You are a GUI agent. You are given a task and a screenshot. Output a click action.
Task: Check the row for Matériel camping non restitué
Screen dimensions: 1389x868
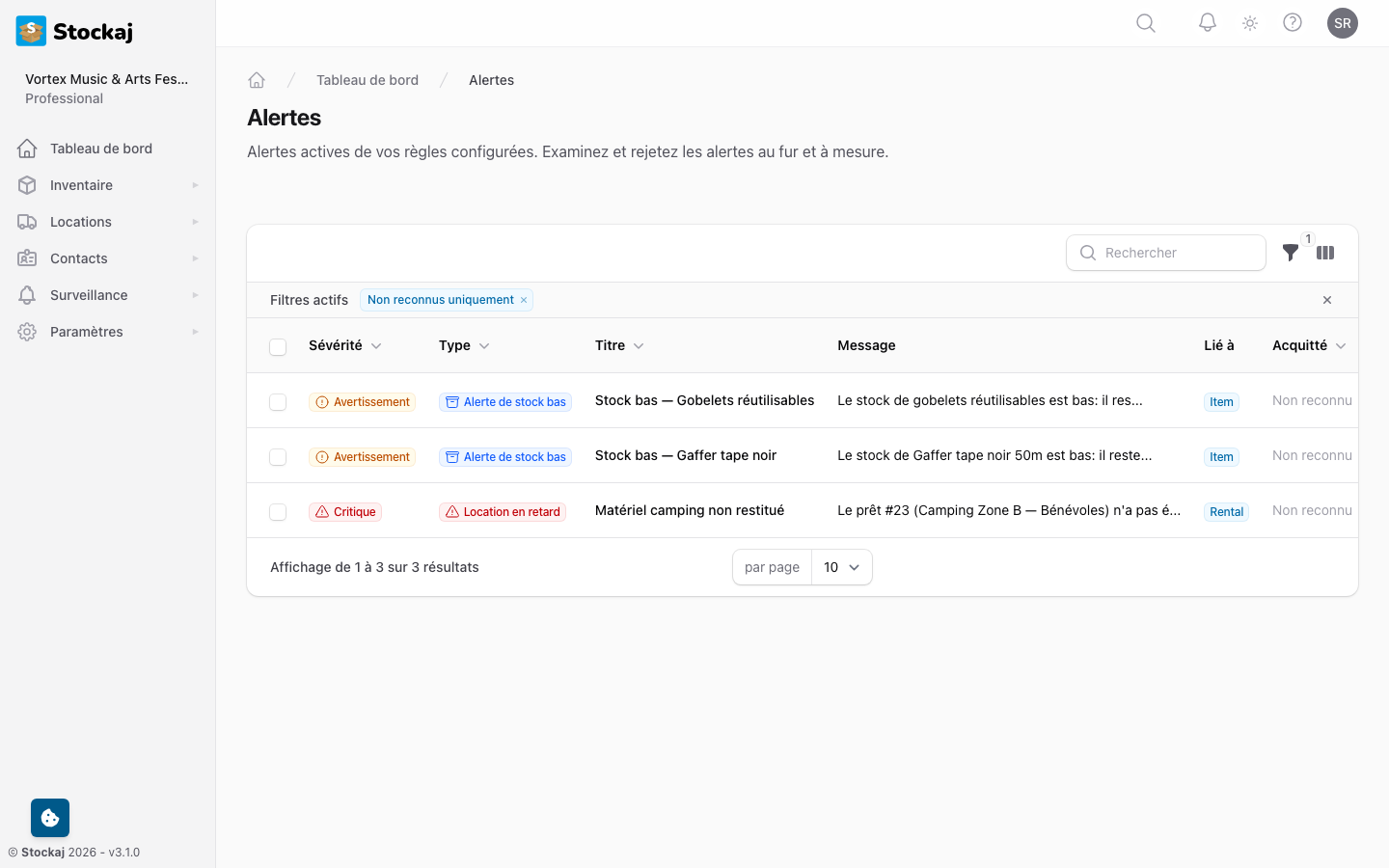278,511
